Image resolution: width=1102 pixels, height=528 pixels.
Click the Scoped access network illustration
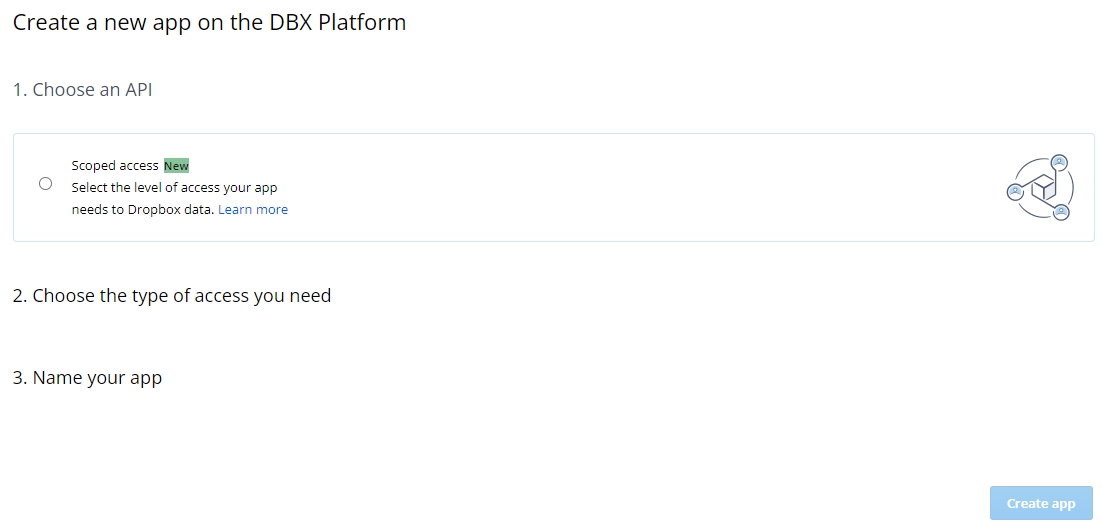click(1040, 187)
